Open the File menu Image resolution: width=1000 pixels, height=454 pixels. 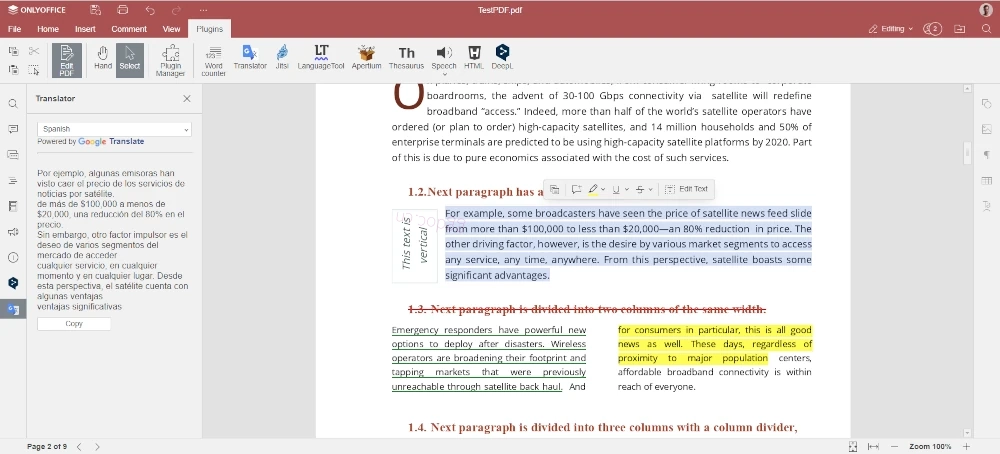pos(14,29)
